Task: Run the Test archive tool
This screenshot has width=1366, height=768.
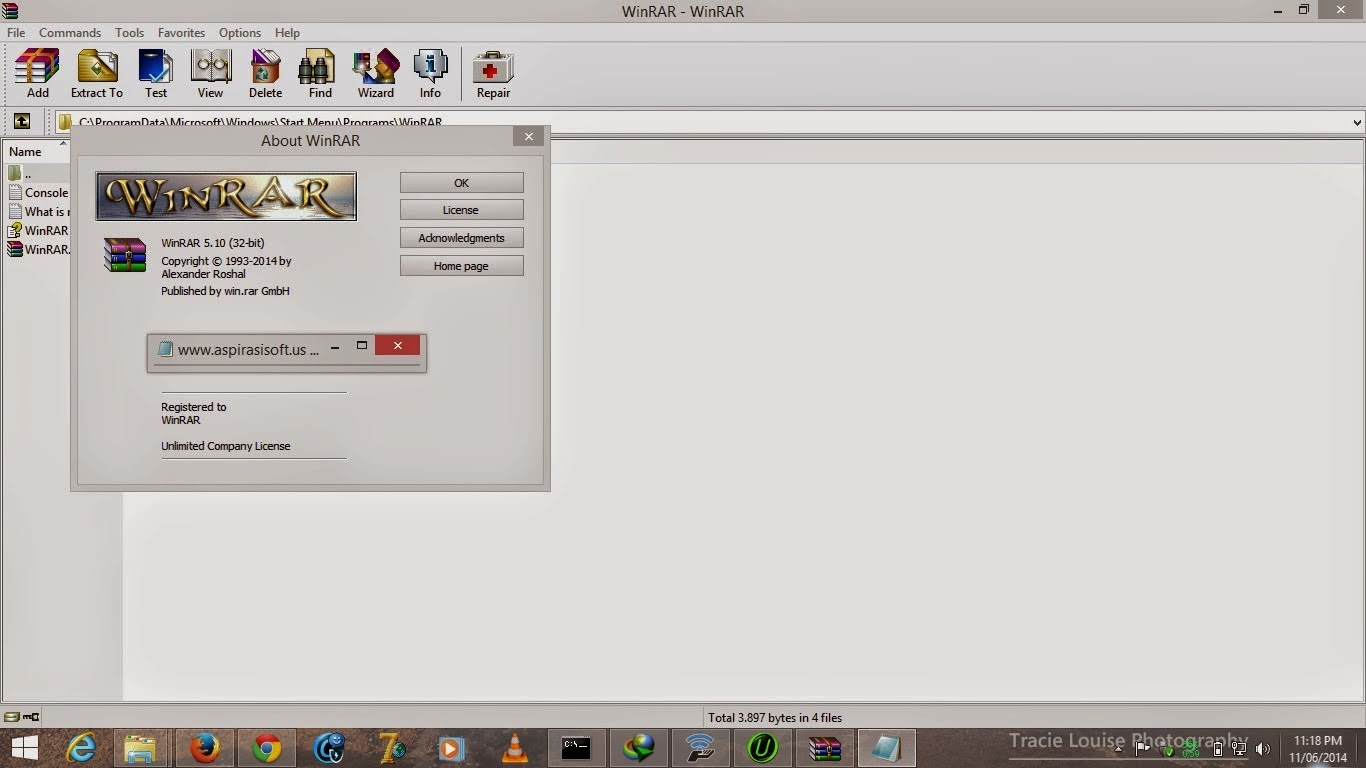Action: click(156, 74)
